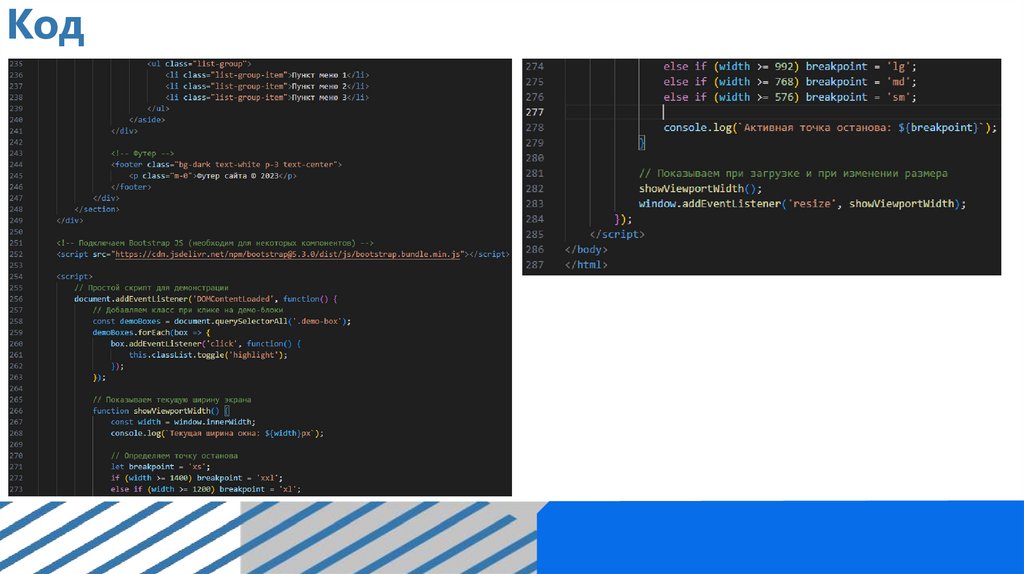Click the "Простой скрипт для демонстрации" comment

(151, 287)
